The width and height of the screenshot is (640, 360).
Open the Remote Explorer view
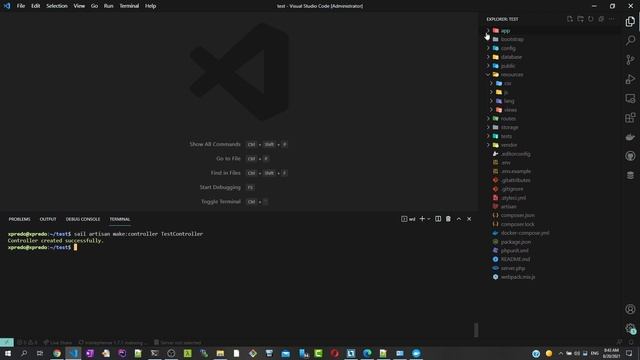(x=630, y=98)
